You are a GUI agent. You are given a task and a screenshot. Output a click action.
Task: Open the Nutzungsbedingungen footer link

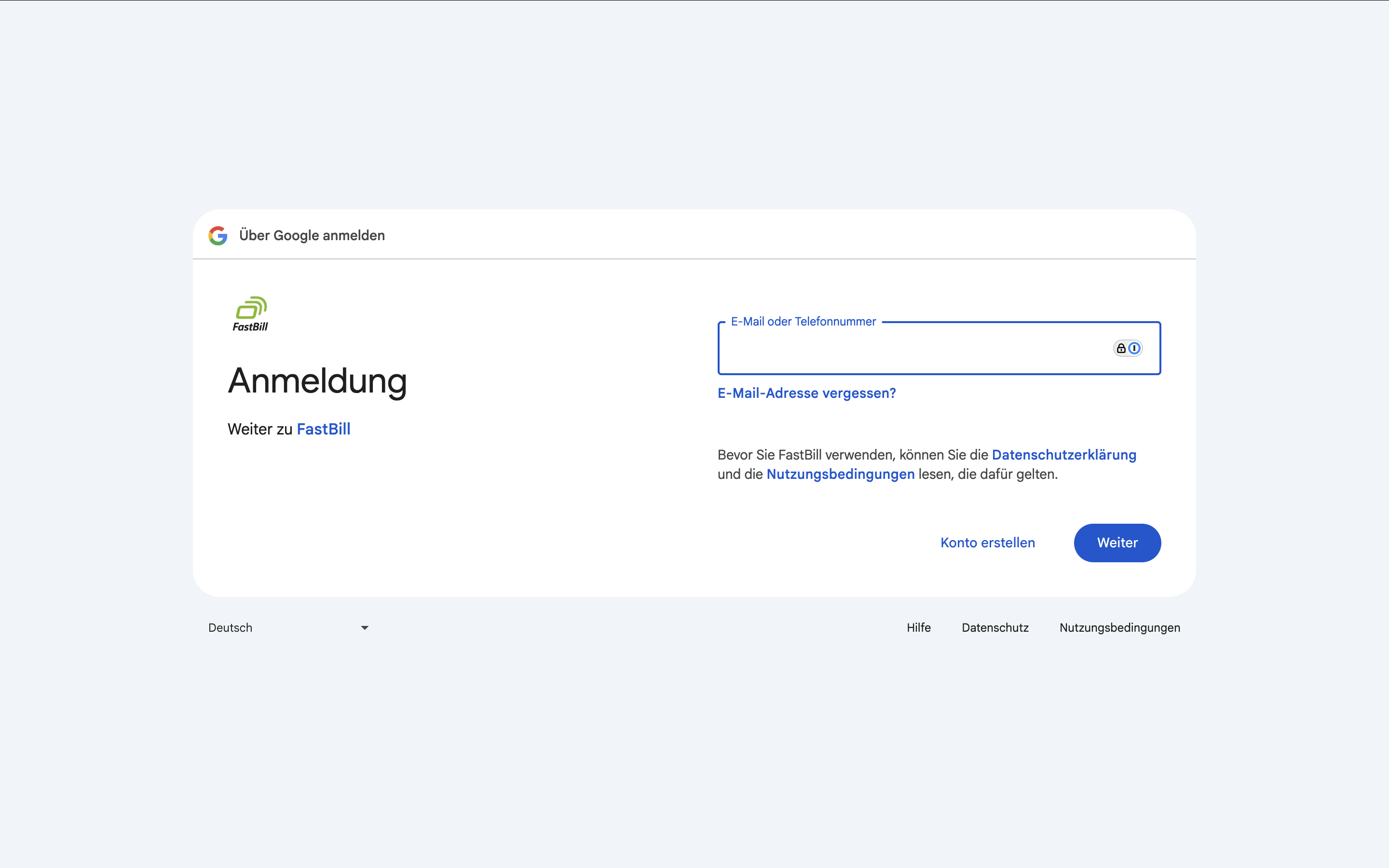[x=1119, y=627]
